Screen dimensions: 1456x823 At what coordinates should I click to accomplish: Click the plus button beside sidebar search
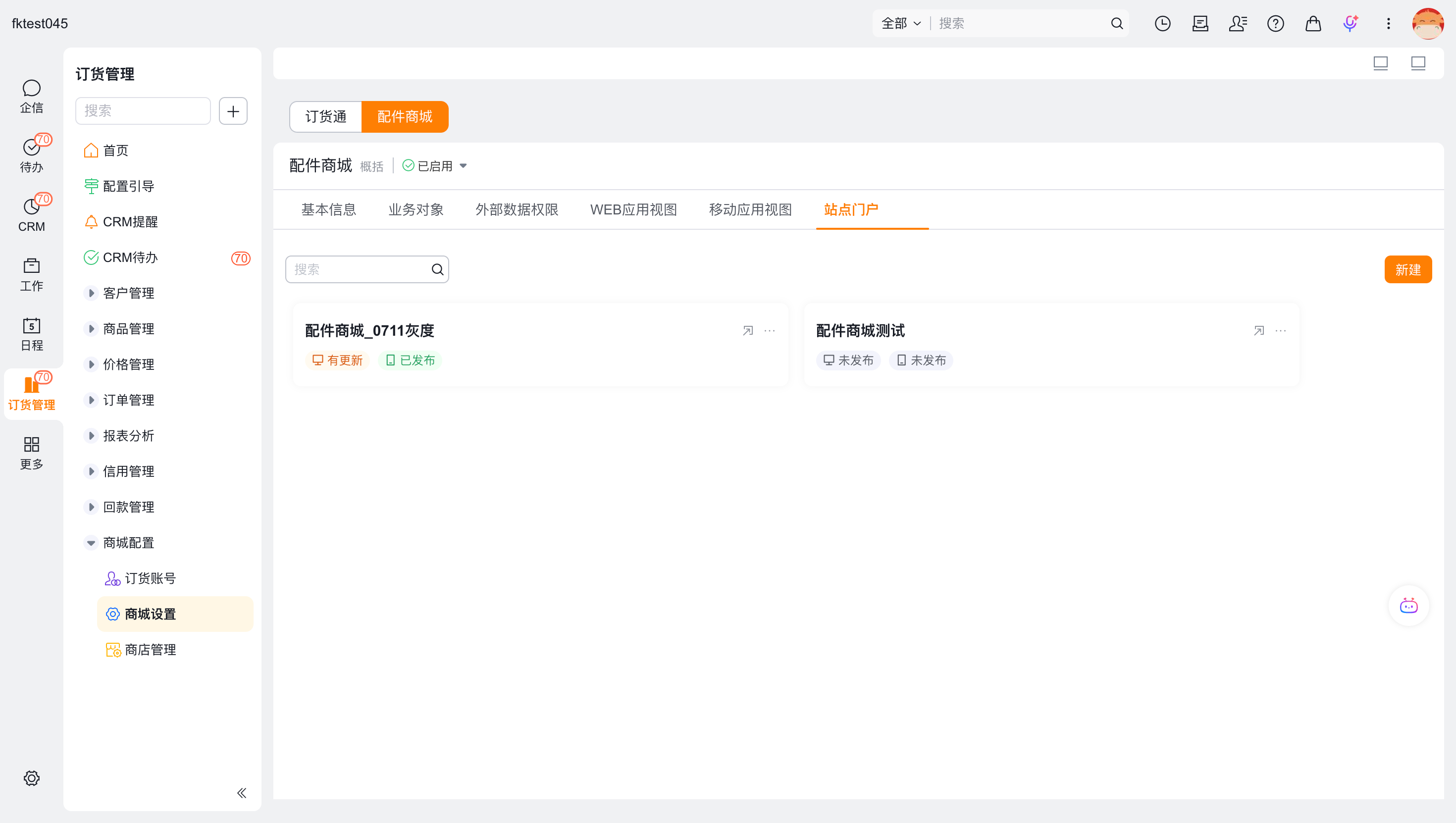pos(233,111)
